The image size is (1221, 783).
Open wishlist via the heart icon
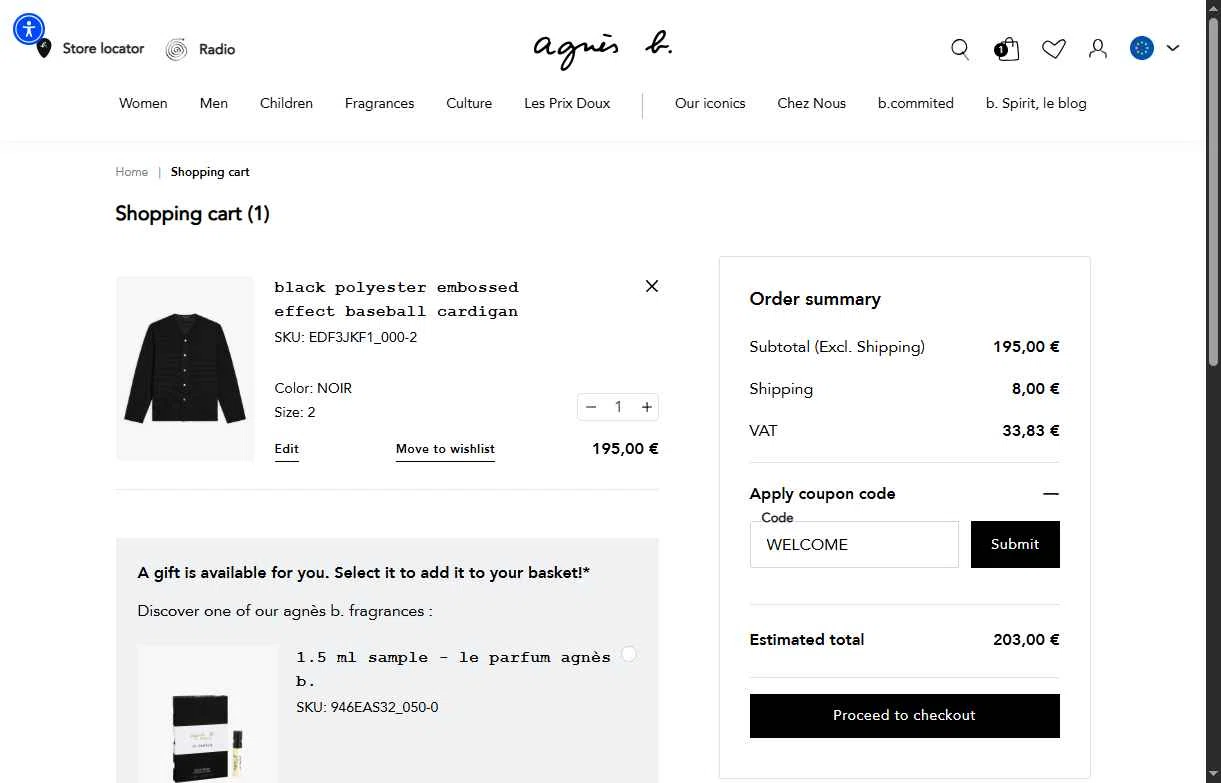pyautogui.click(x=1054, y=49)
